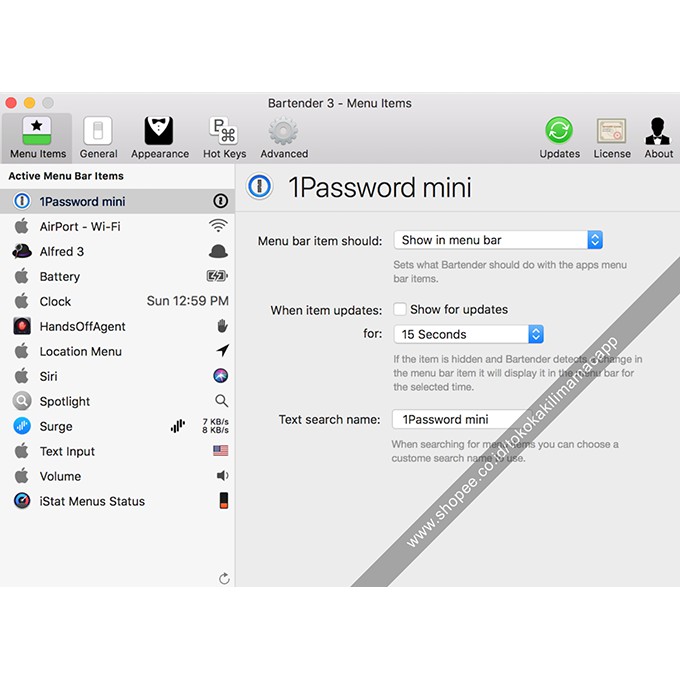This screenshot has height=680, width=680.
Task: Click the Alfred hat menu bar icon preview
Action: pos(218,251)
